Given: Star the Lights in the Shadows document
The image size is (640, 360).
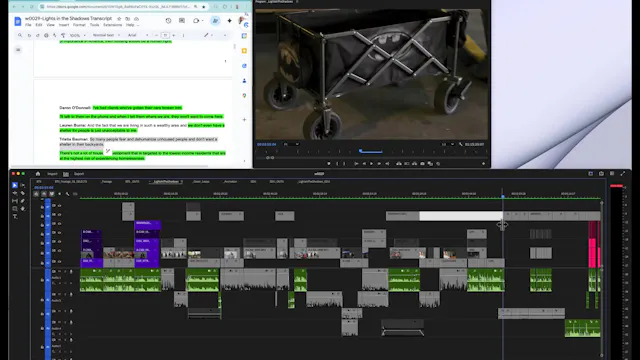Looking at the screenshot, I should (x=119, y=19).
